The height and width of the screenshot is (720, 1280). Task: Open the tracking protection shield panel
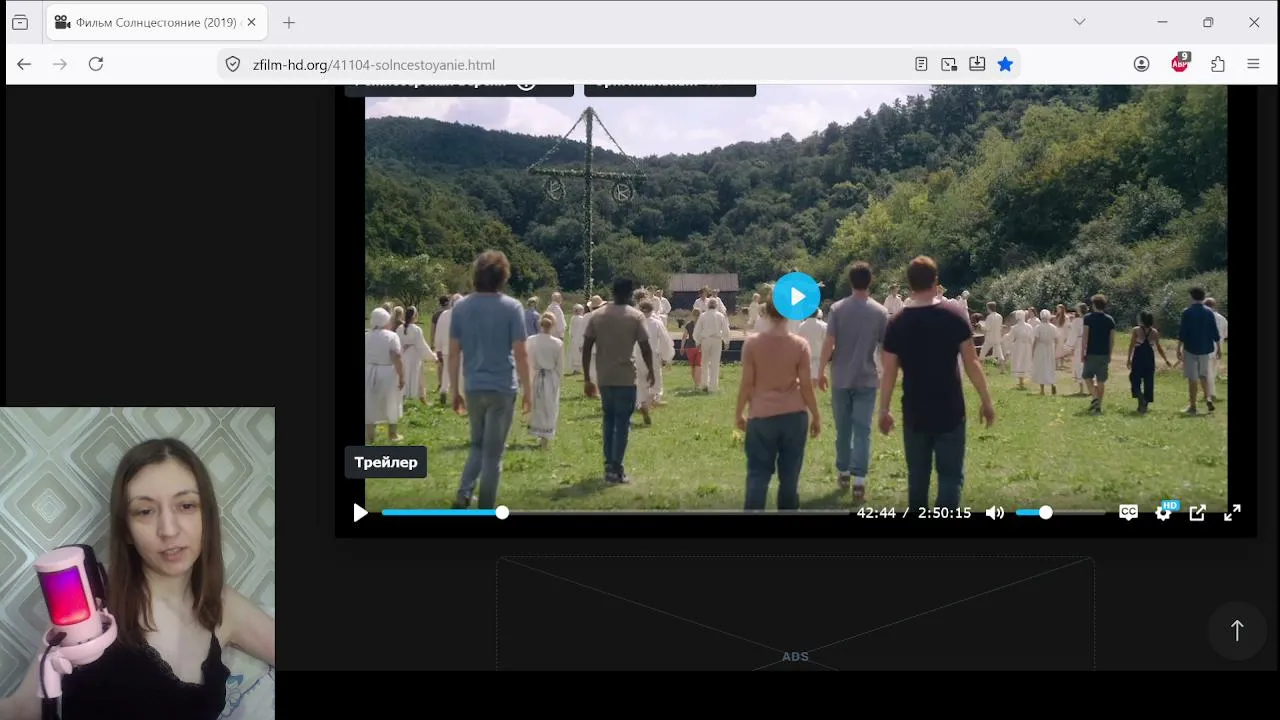(233, 64)
